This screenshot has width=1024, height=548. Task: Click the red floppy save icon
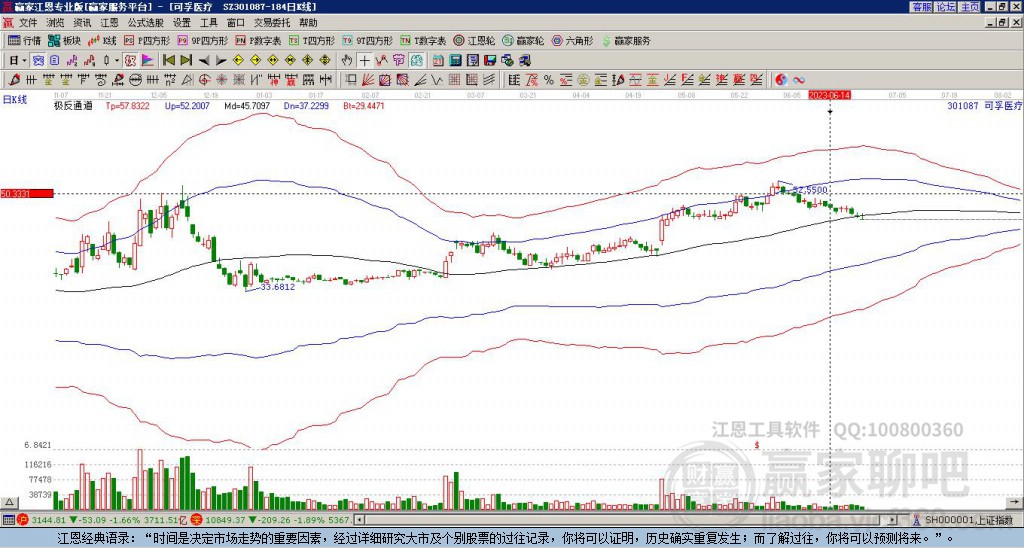point(490,60)
